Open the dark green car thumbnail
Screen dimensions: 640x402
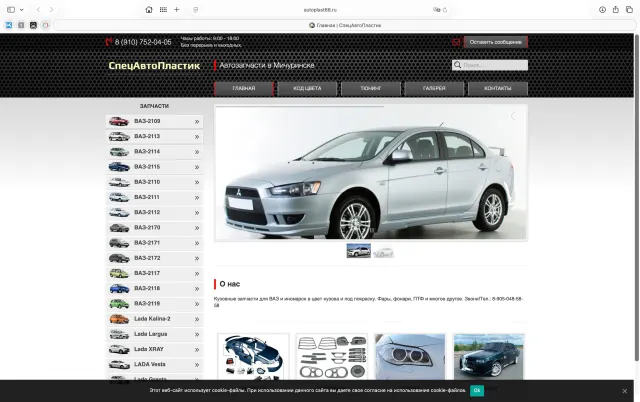coord(489,357)
